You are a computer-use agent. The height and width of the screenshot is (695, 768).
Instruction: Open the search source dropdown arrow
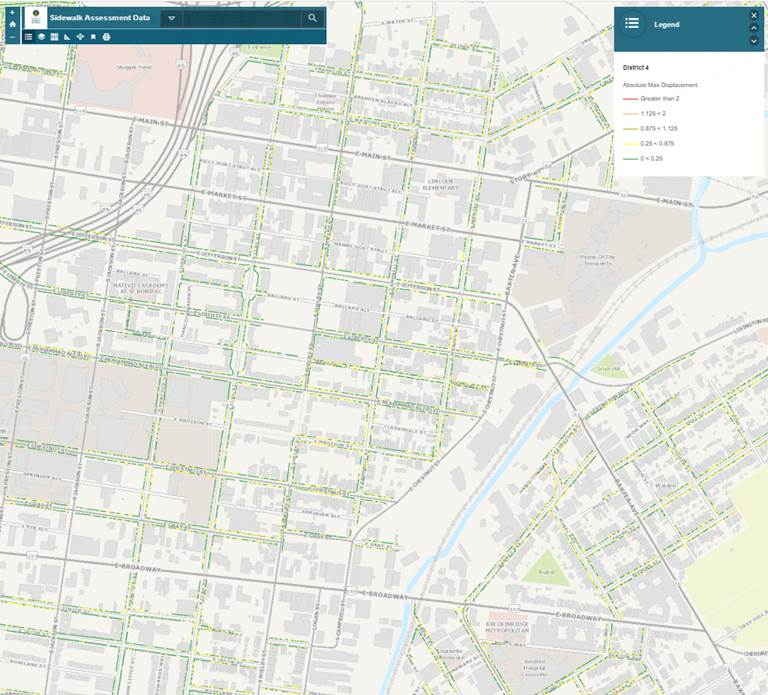coord(171,19)
